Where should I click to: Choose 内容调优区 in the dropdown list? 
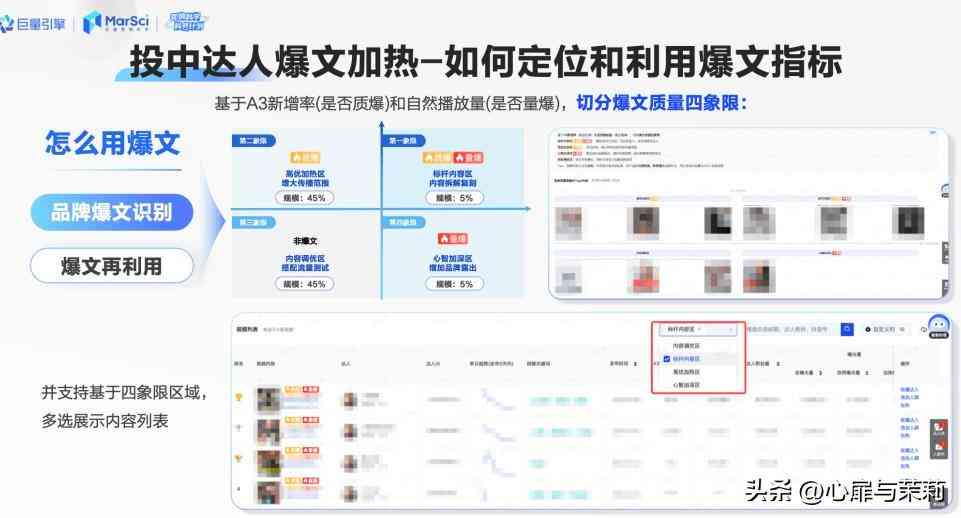pyautogui.click(x=686, y=346)
